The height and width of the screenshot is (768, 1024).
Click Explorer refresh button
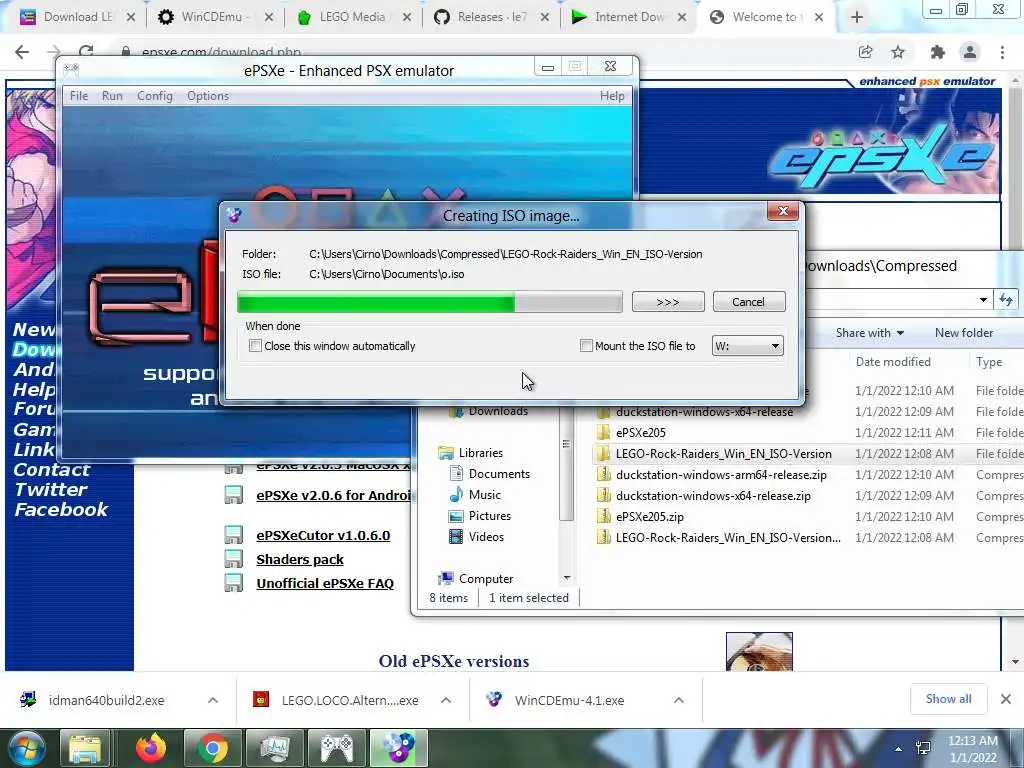tap(1006, 300)
